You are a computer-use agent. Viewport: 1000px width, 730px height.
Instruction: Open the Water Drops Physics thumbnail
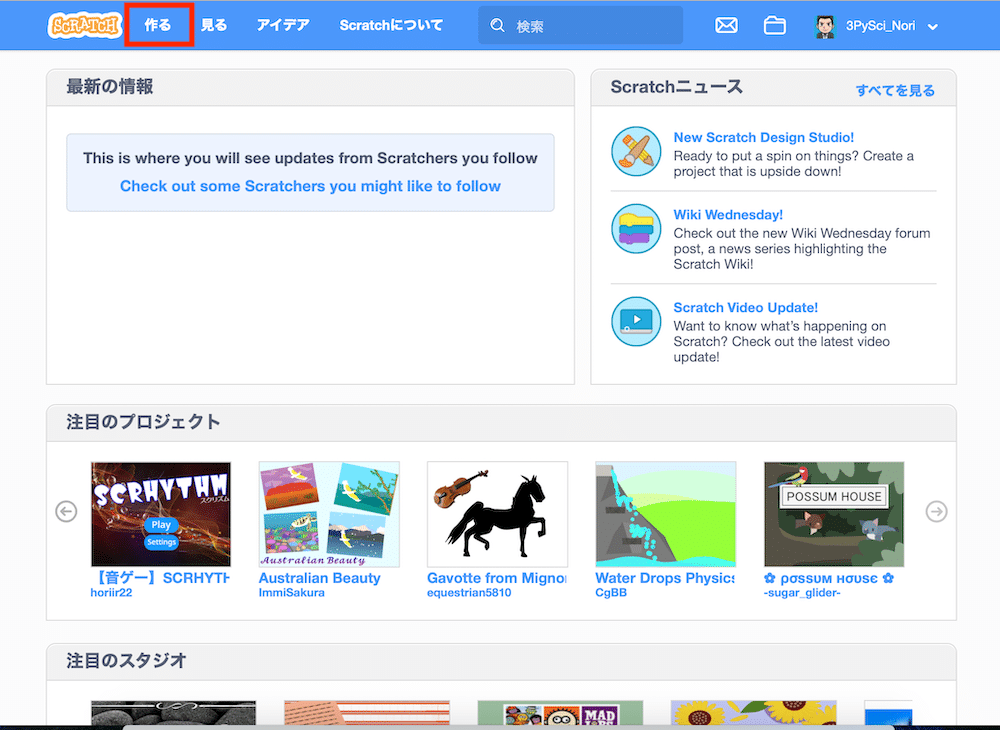click(666, 514)
